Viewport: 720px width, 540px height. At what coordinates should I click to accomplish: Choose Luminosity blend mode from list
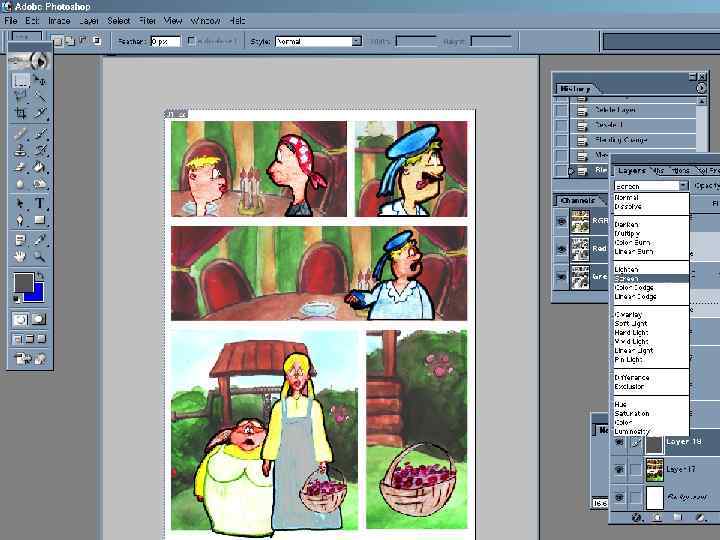pos(632,431)
